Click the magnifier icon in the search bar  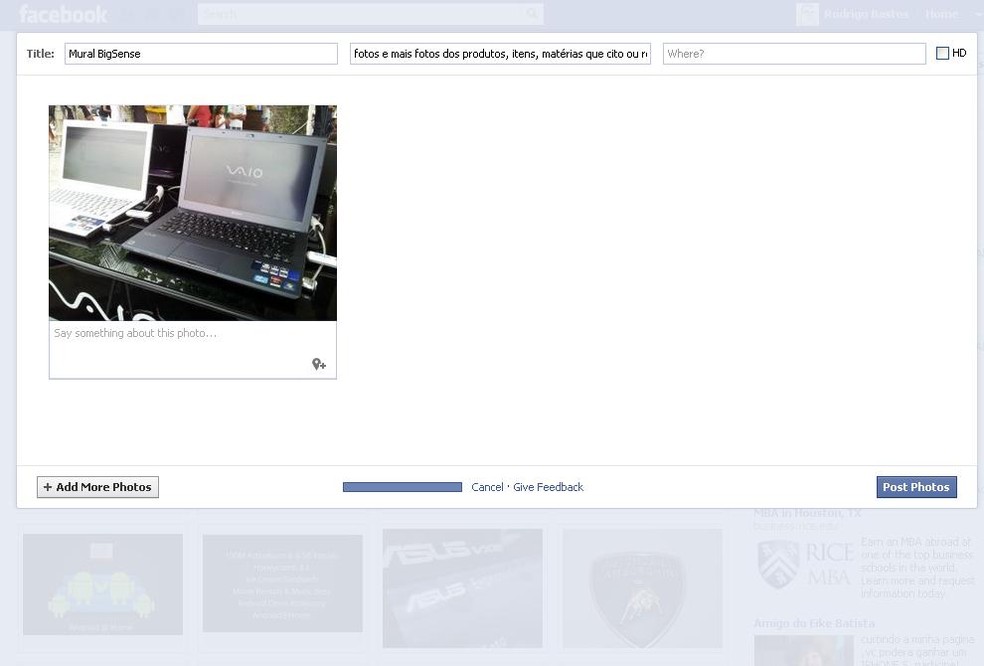coord(531,13)
